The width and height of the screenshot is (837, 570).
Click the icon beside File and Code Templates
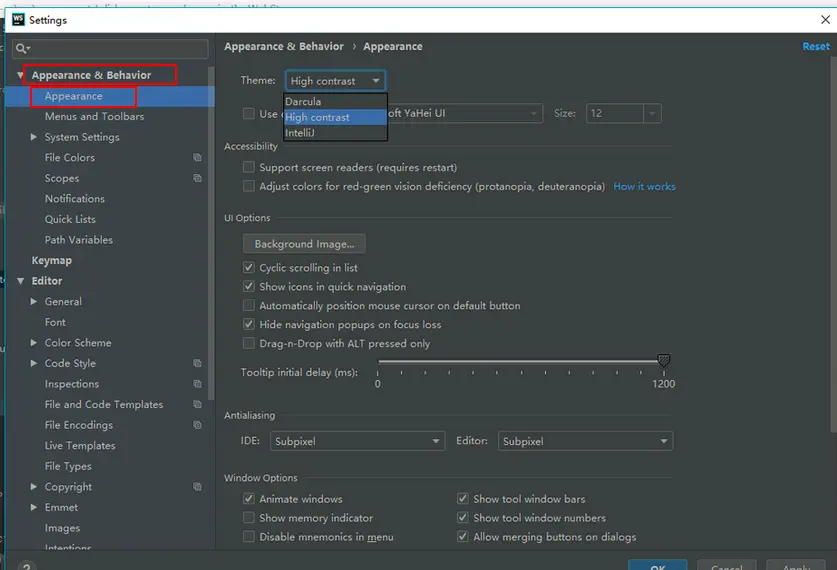click(198, 405)
